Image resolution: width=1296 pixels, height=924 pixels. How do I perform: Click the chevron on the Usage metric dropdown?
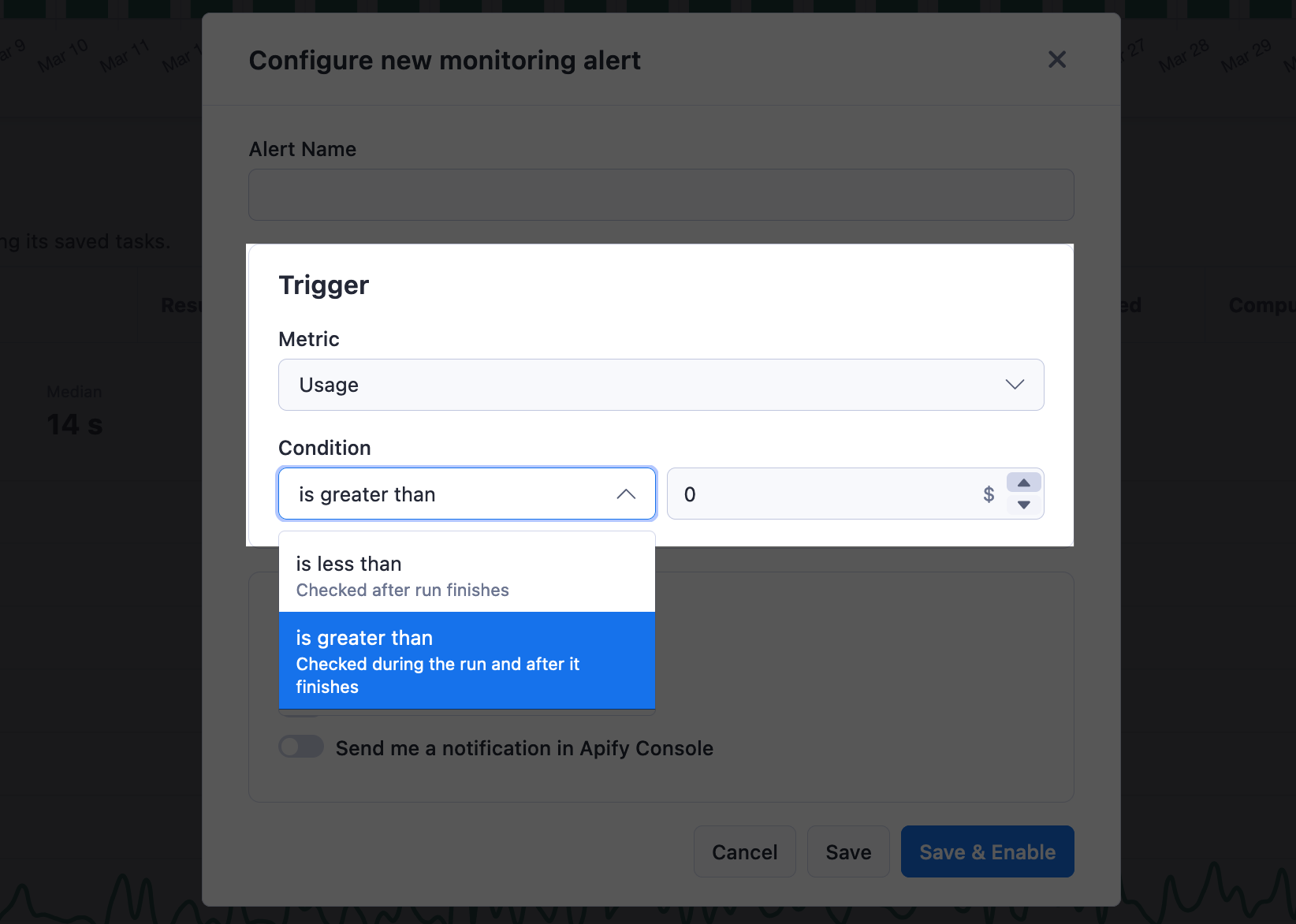point(1015,385)
